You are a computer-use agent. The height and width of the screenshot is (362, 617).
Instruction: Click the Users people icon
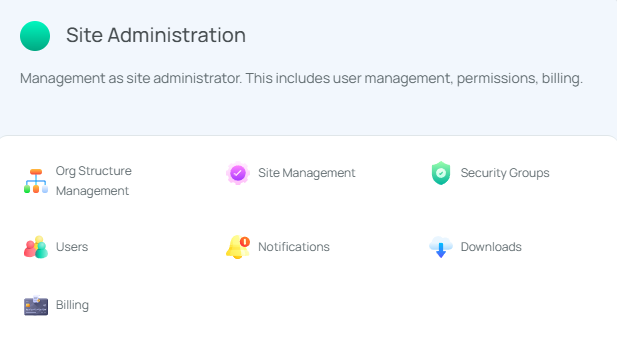(36, 247)
